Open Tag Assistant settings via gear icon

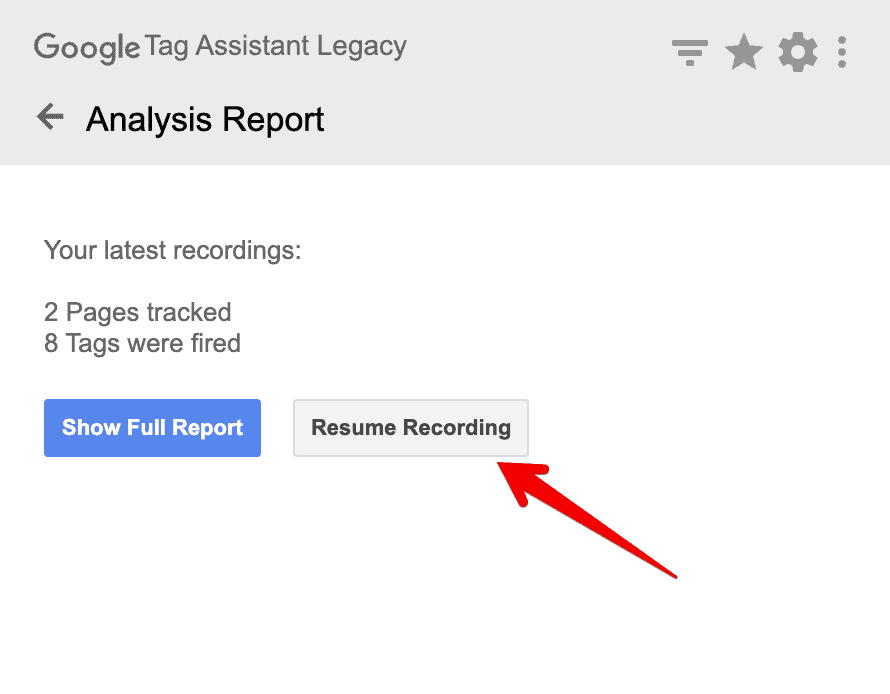(x=798, y=52)
